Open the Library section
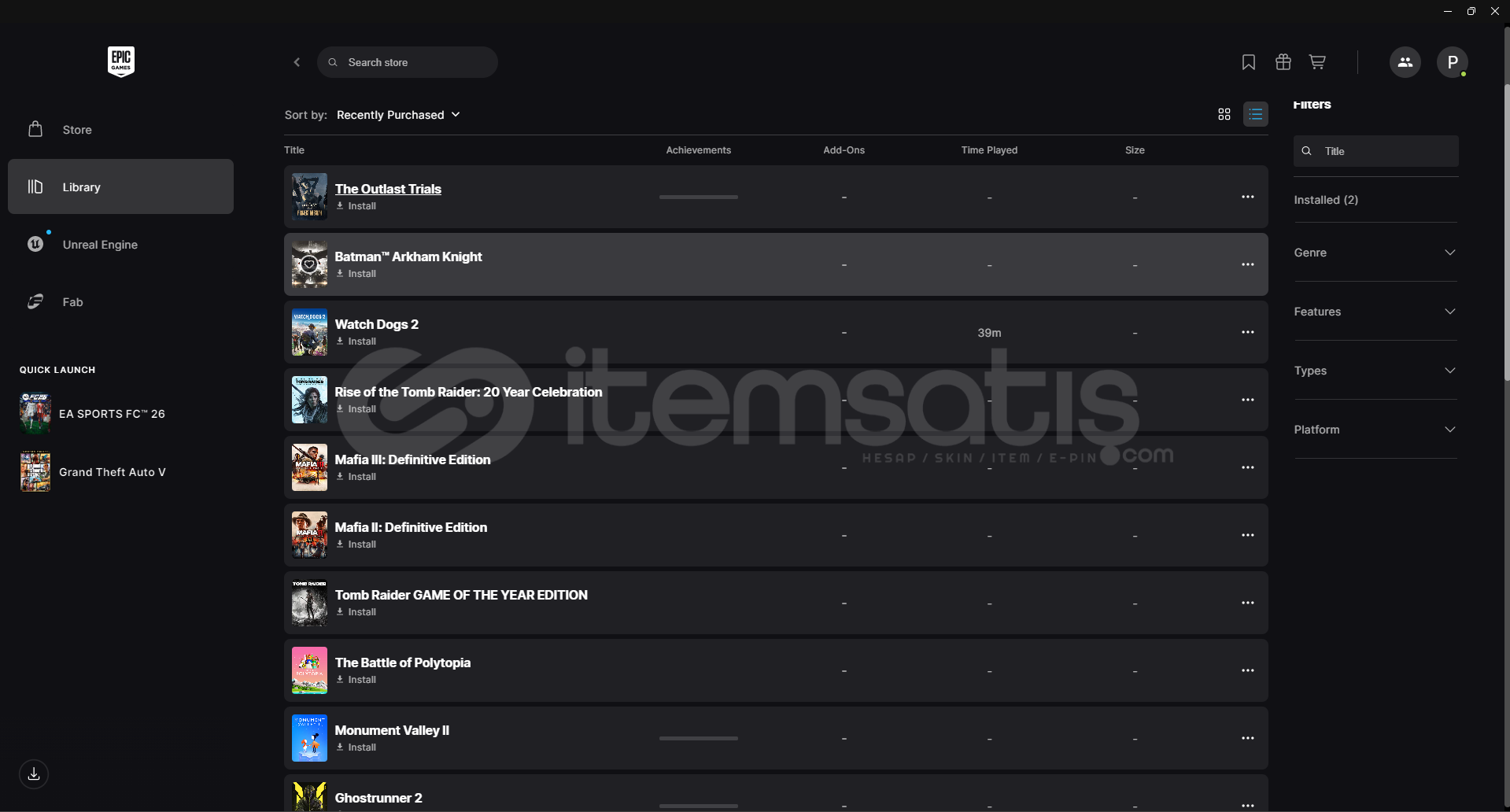The image size is (1510, 812). [120, 186]
